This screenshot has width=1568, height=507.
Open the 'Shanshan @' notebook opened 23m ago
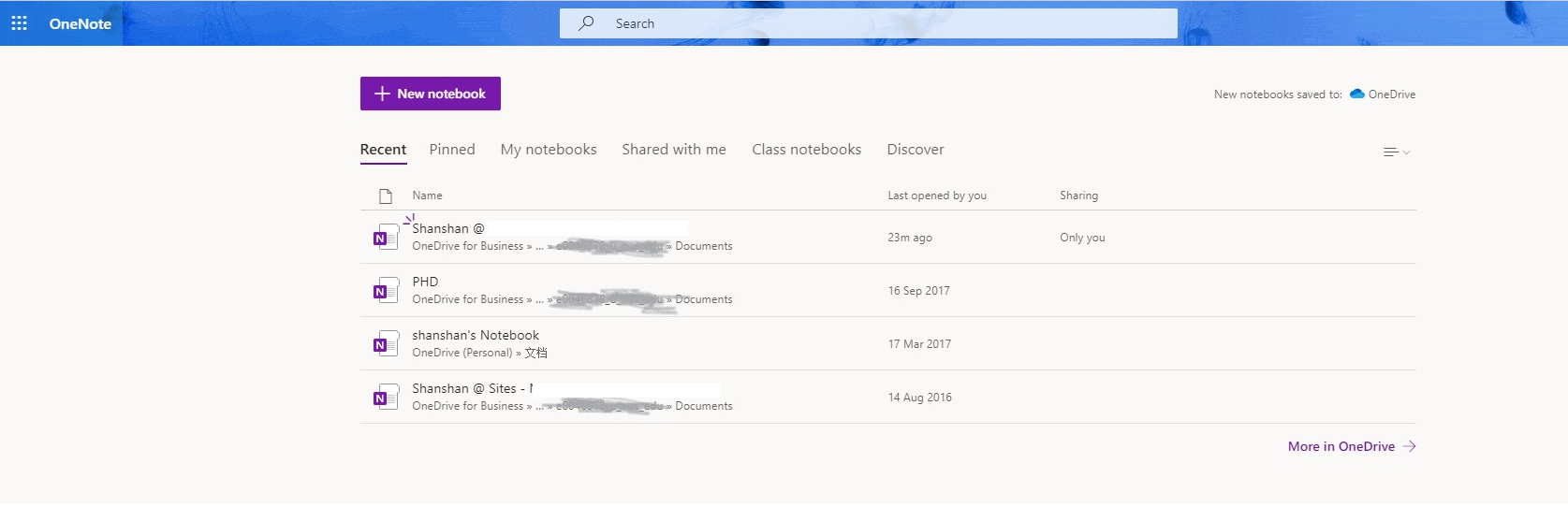coord(448,228)
